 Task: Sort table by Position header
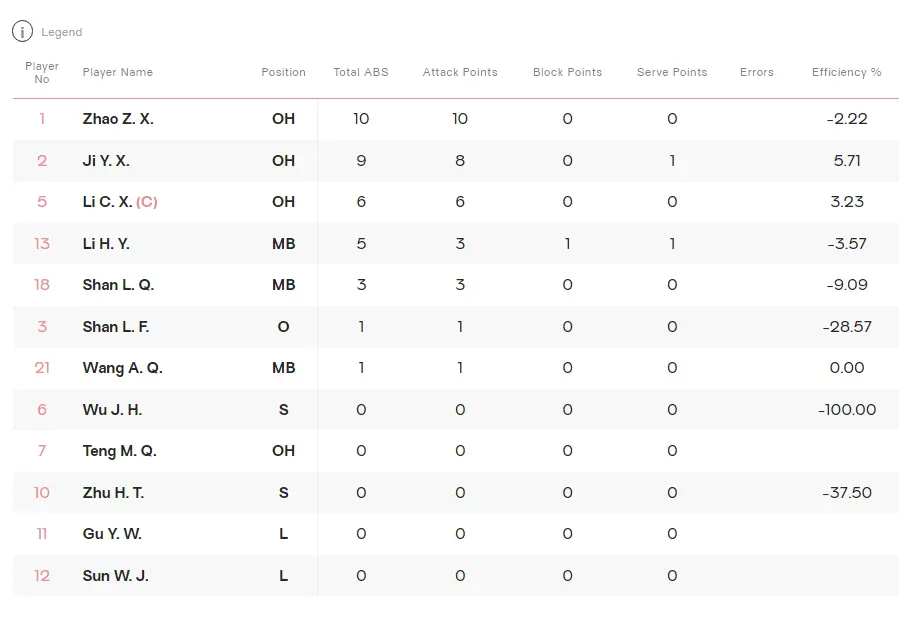click(283, 72)
